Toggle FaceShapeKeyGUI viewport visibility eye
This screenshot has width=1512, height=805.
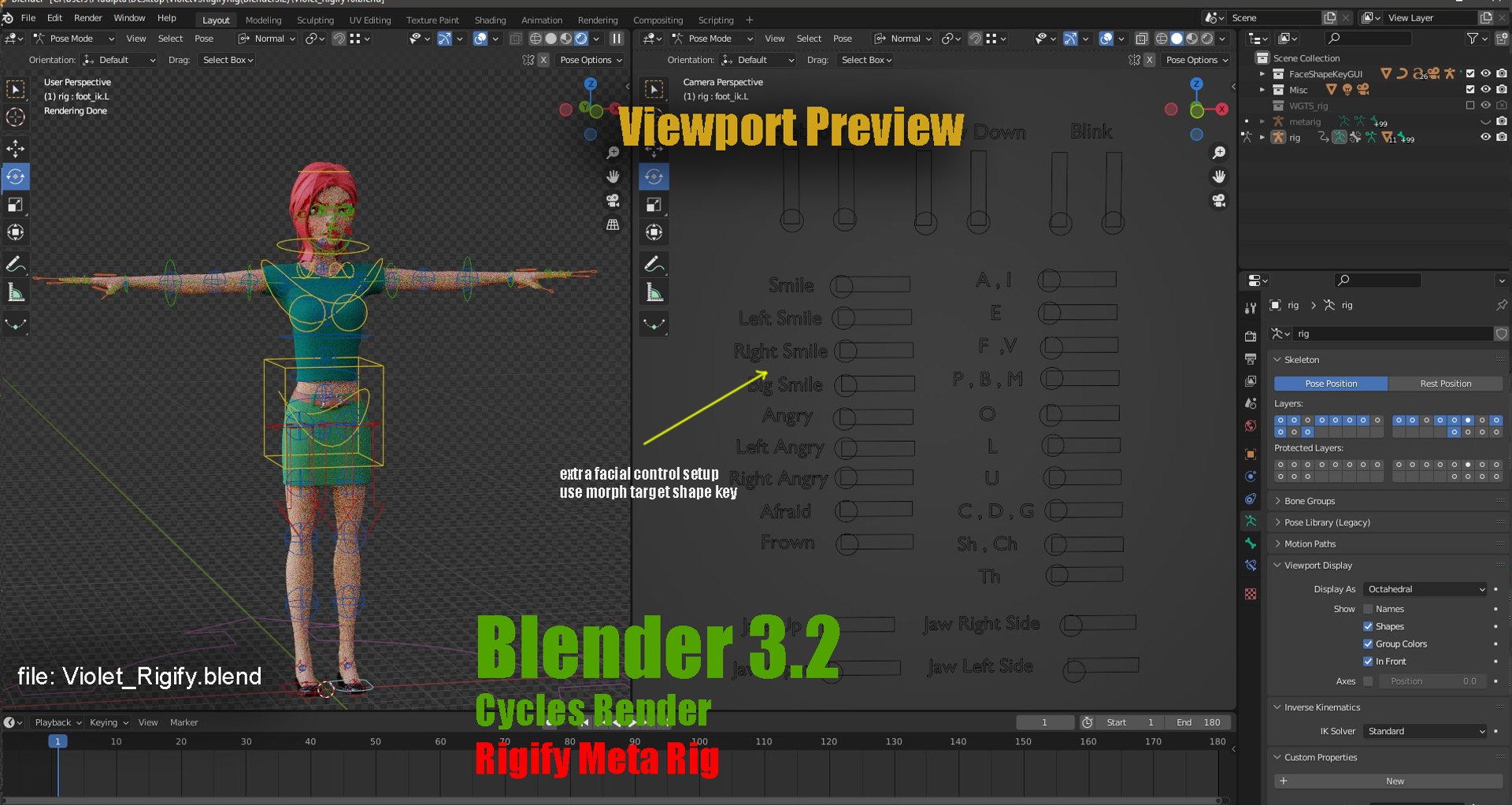click(x=1485, y=74)
